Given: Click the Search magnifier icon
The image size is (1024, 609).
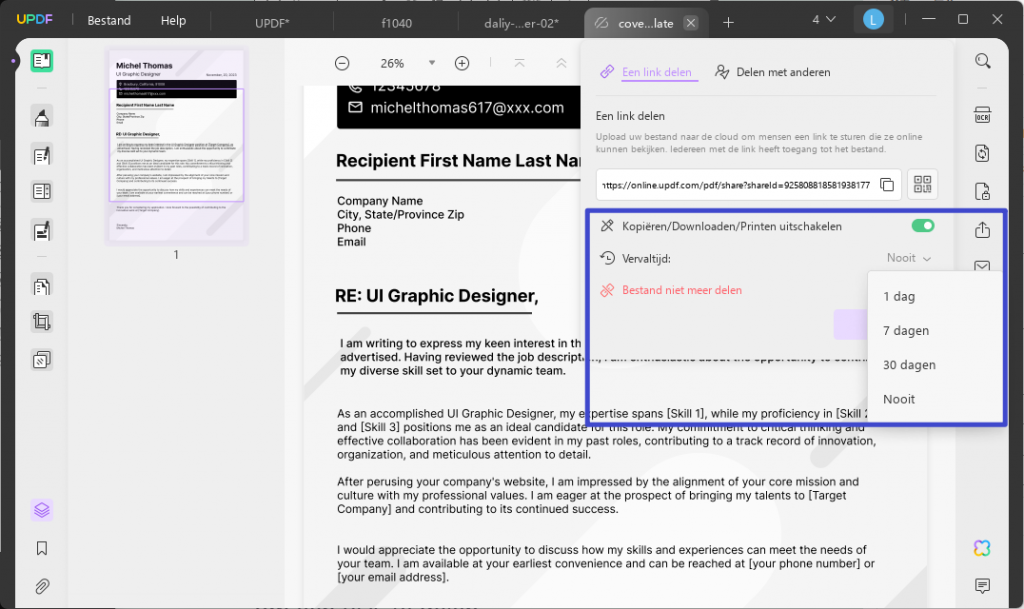Looking at the screenshot, I should click(982, 61).
